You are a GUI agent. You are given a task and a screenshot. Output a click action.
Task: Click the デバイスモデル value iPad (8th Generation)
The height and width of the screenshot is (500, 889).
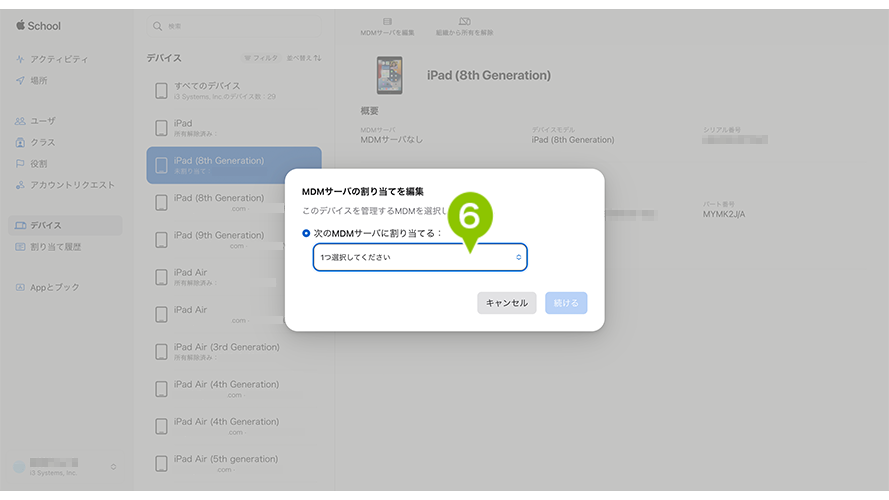point(573,139)
